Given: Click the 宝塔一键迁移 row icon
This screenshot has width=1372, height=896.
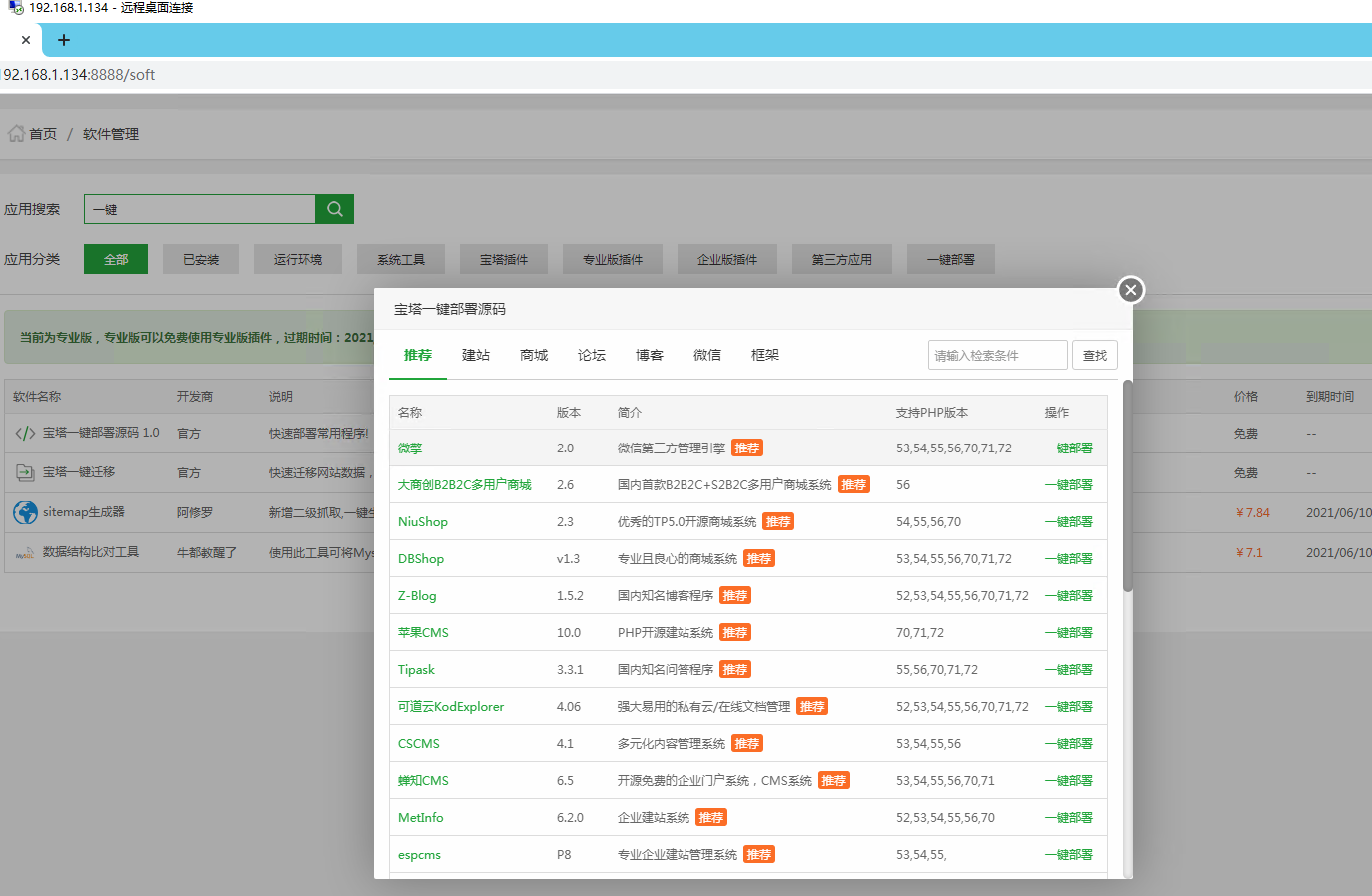Looking at the screenshot, I should point(25,472).
